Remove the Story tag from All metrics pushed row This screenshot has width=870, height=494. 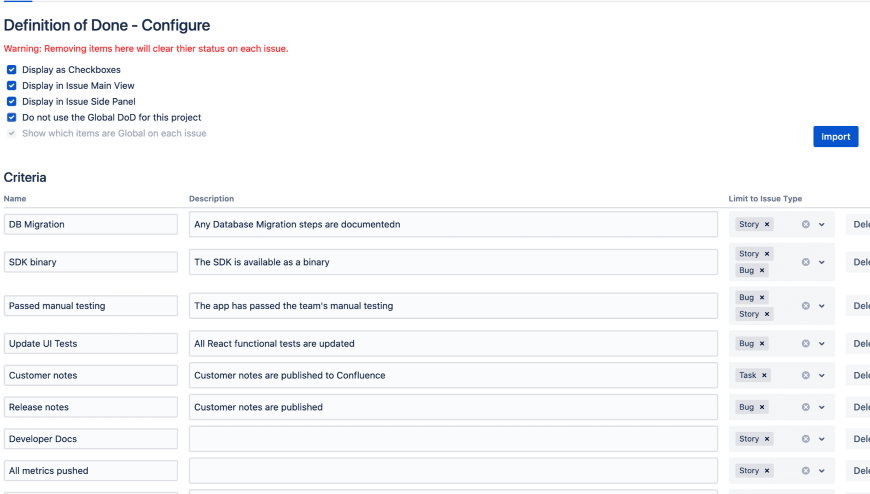click(768, 471)
